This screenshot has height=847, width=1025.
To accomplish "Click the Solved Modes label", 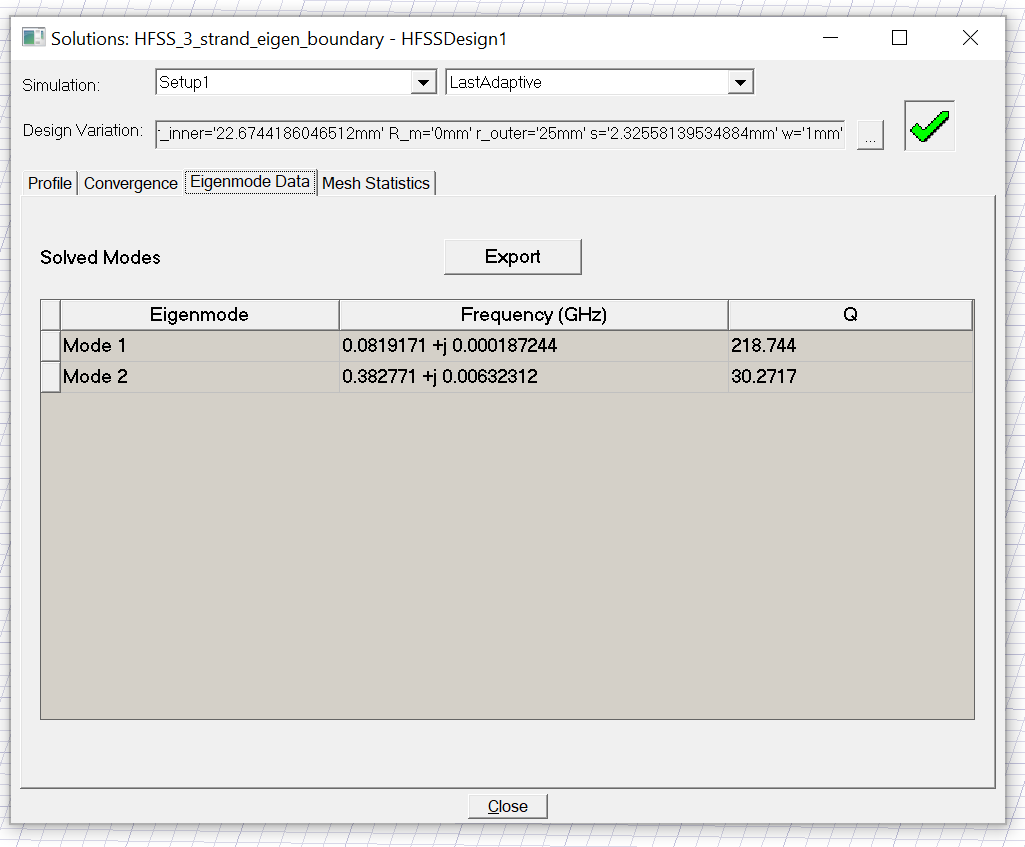I will pyautogui.click(x=100, y=257).
